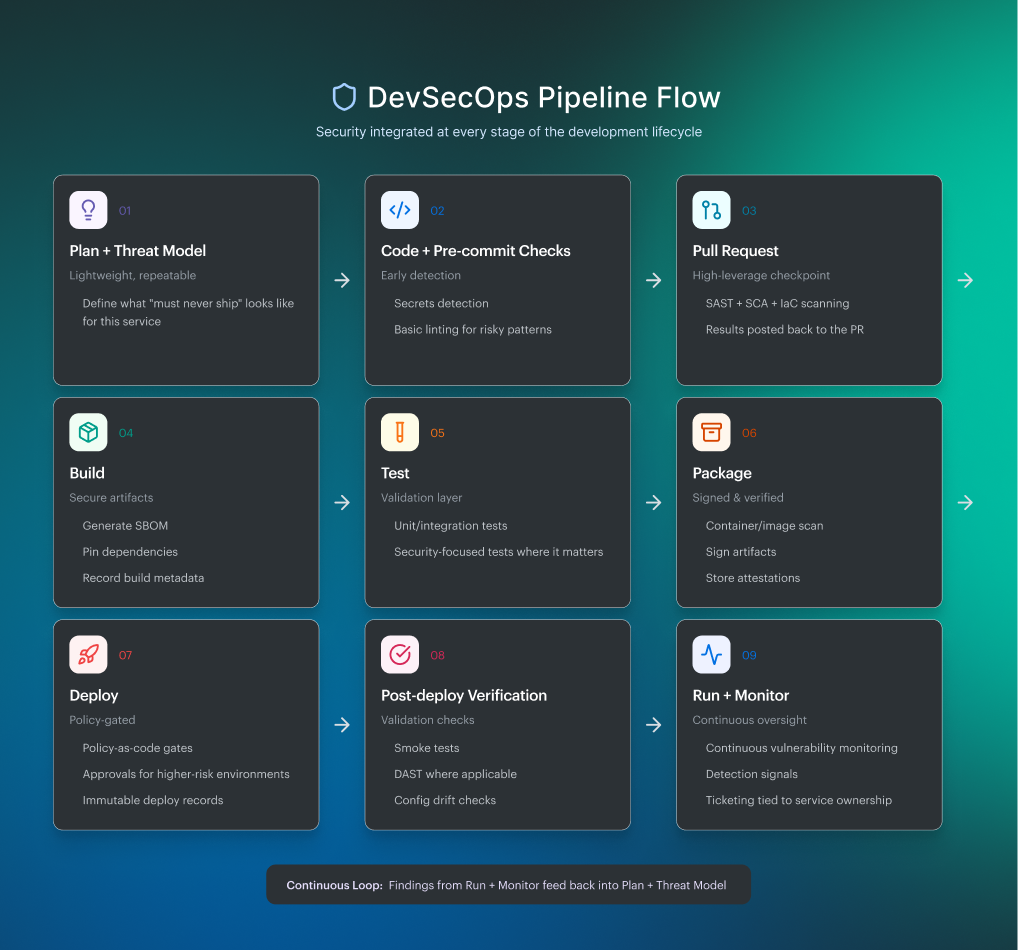Viewport: 1018px width, 950px height.
Task: Toggle stage number 05 on the Test card
Action: point(437,432)
